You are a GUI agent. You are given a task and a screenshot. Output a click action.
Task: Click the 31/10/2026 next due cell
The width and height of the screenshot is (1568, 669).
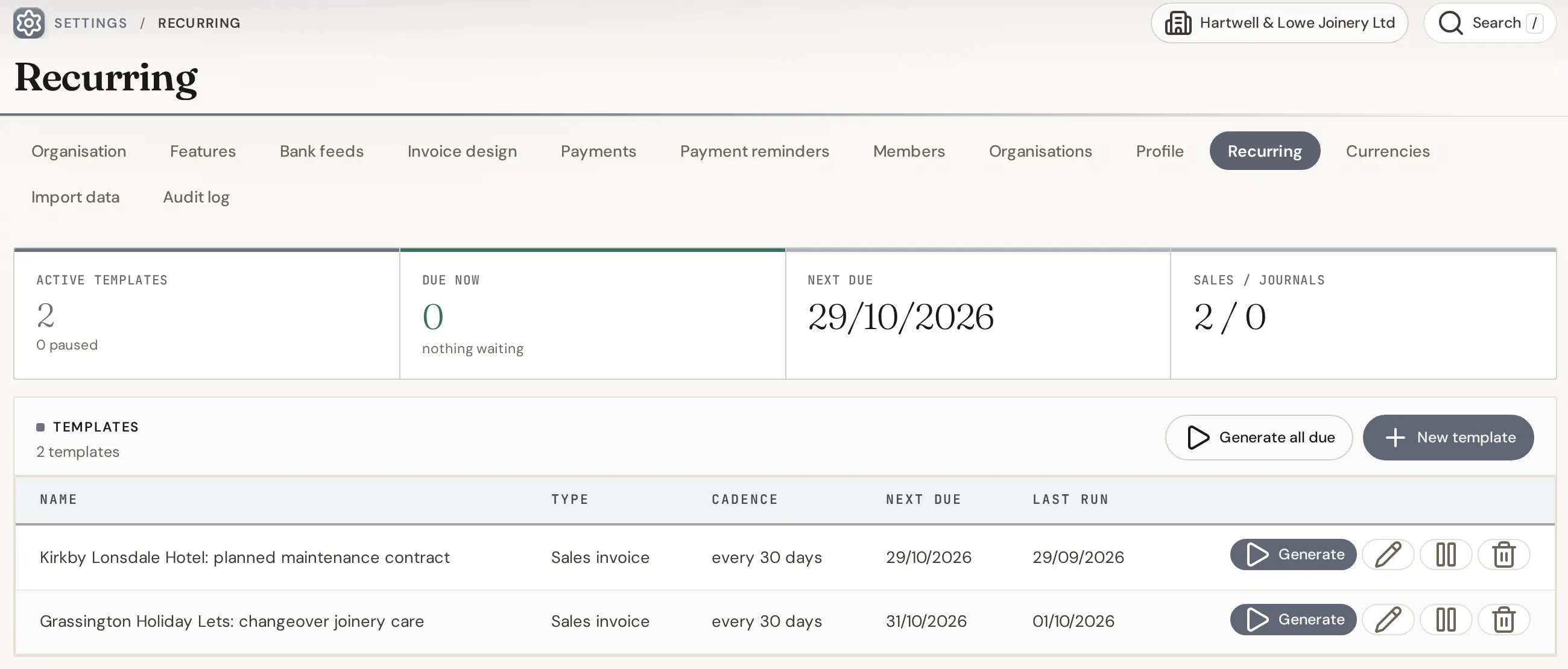coord(926,621)
